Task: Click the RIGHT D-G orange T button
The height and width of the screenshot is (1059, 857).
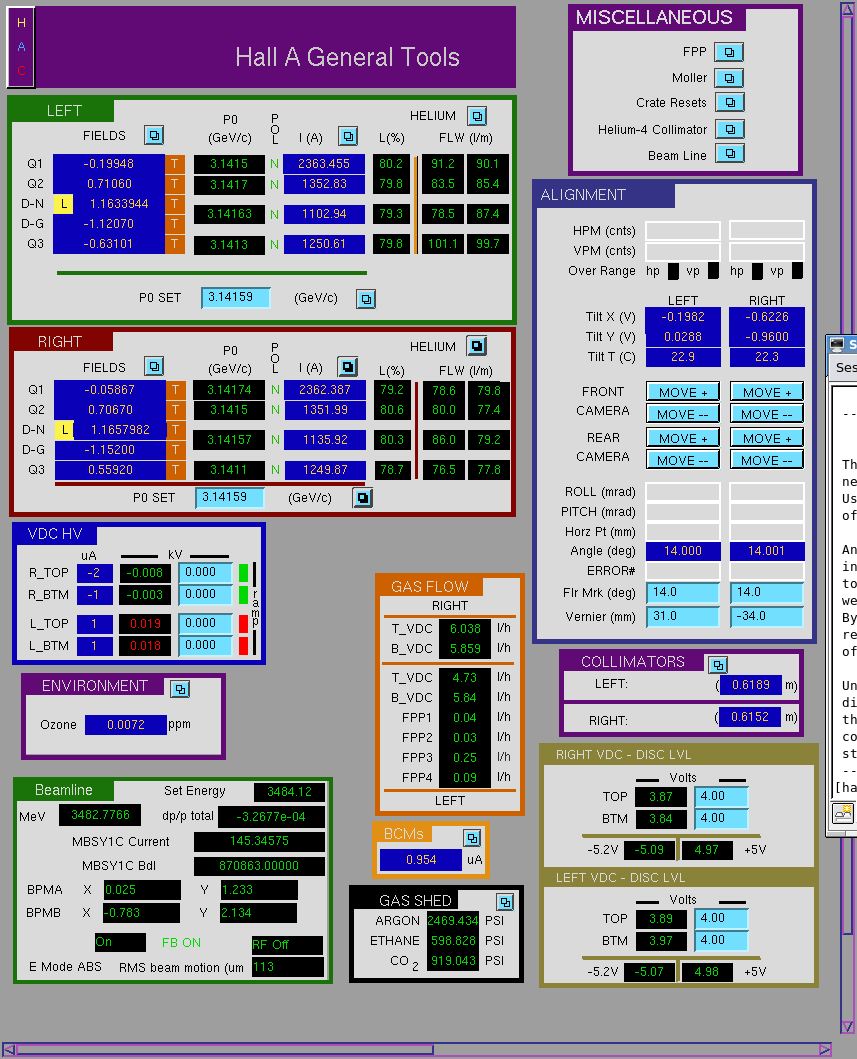Action: [176, 449]
